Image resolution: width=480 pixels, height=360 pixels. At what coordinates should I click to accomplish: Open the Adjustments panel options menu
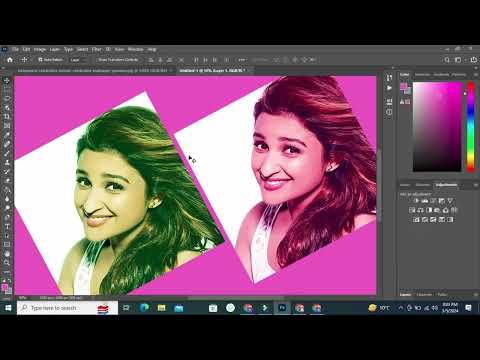(x=475, y=185)
